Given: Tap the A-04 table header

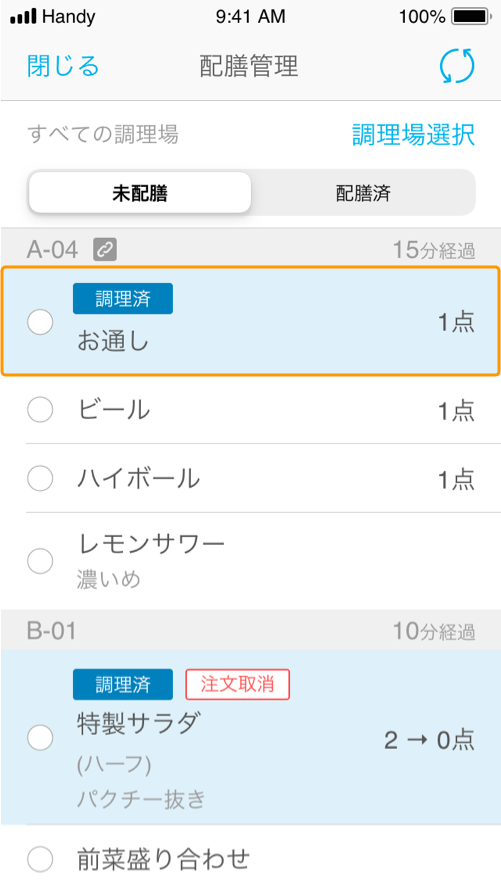Looking at the screenshot, I should [250, 249].
